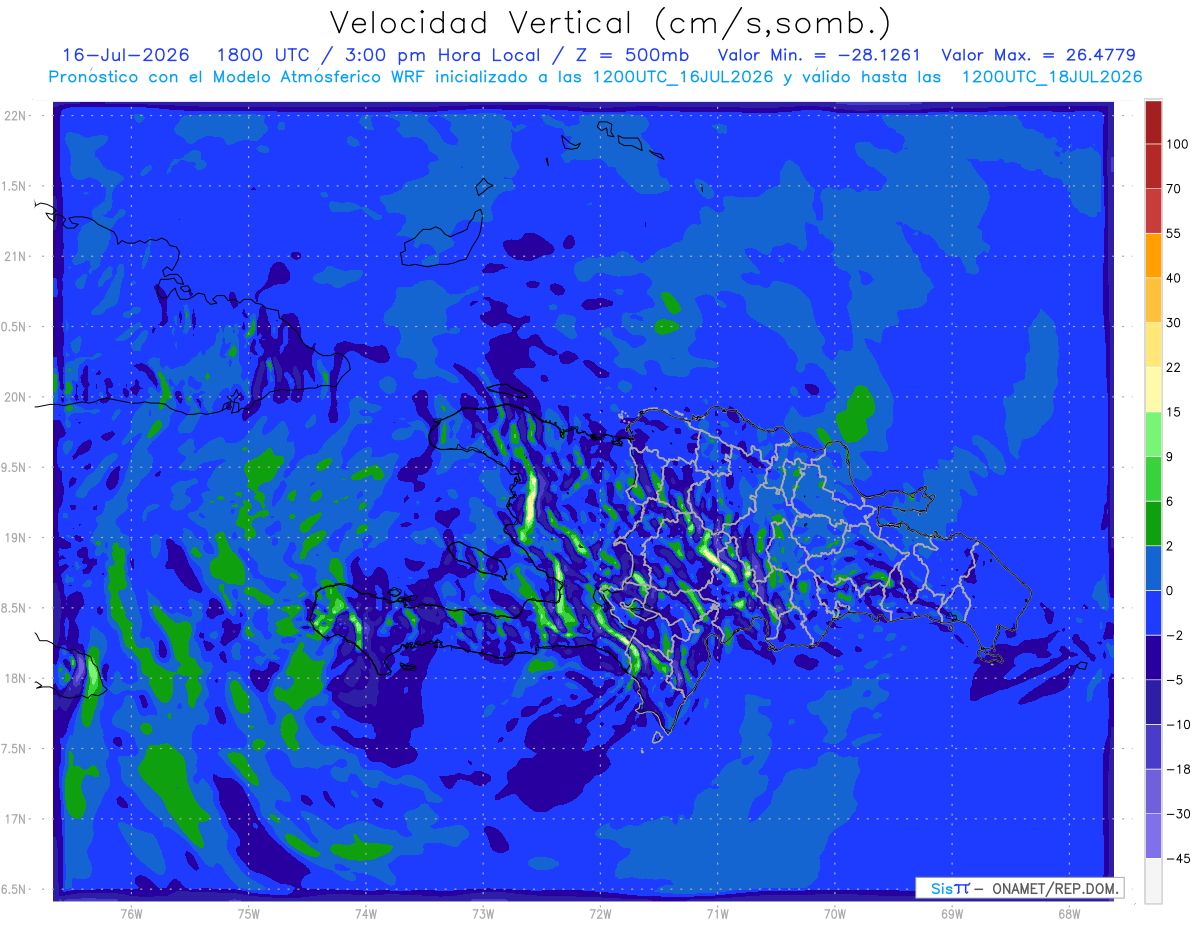Click the colorbar value "-18"
Image resolution: width=1200 pixels, height=927 pixels.
point(1177,769)
